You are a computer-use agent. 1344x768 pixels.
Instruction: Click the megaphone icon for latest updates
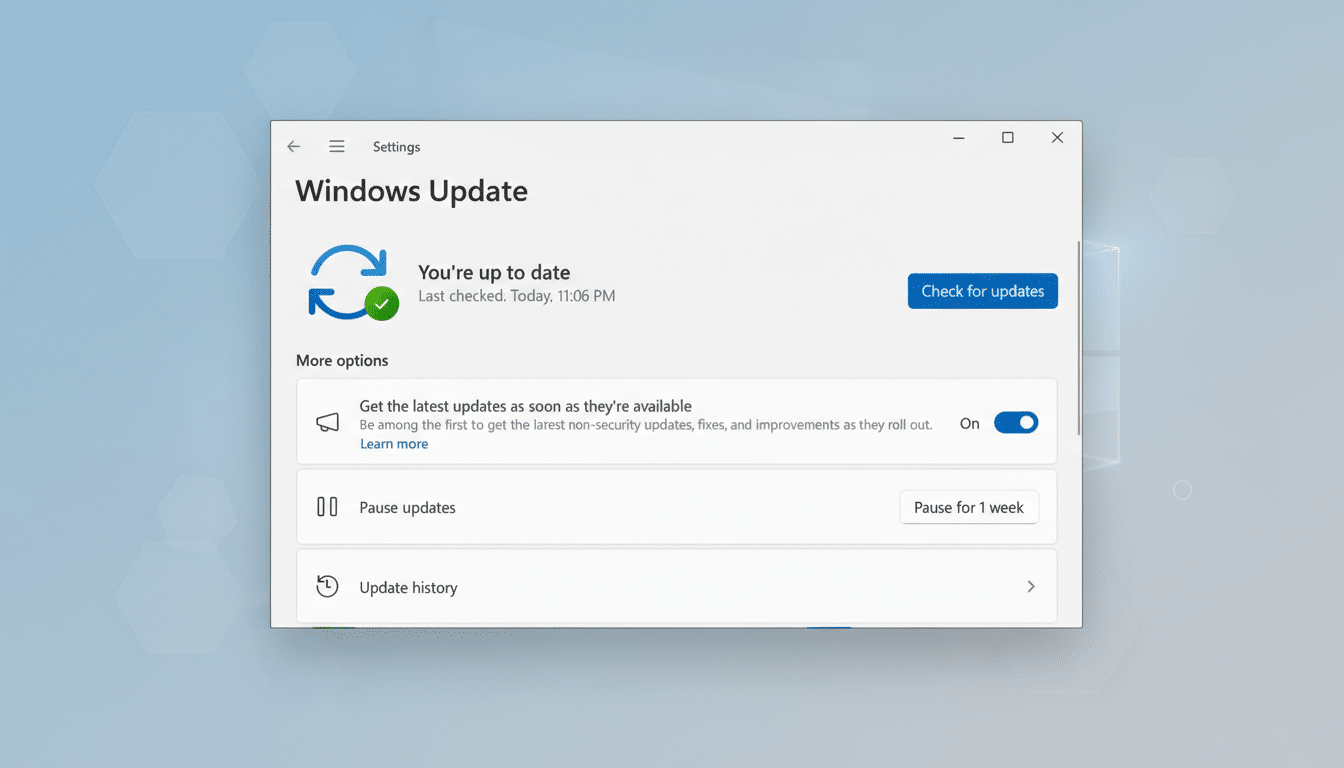tap(327, 422)
